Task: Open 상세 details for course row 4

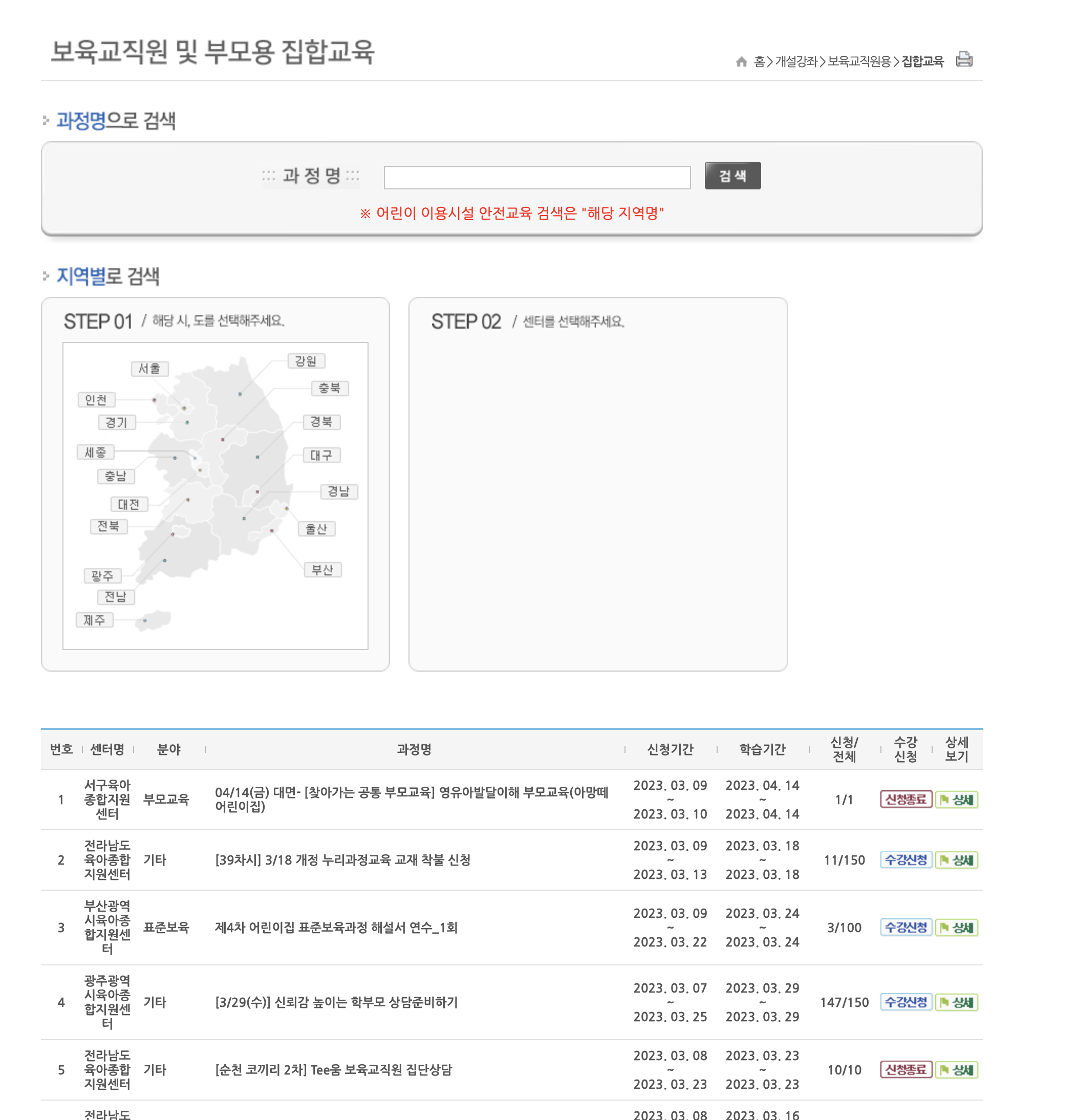Action: click(x=956, y=1002)
